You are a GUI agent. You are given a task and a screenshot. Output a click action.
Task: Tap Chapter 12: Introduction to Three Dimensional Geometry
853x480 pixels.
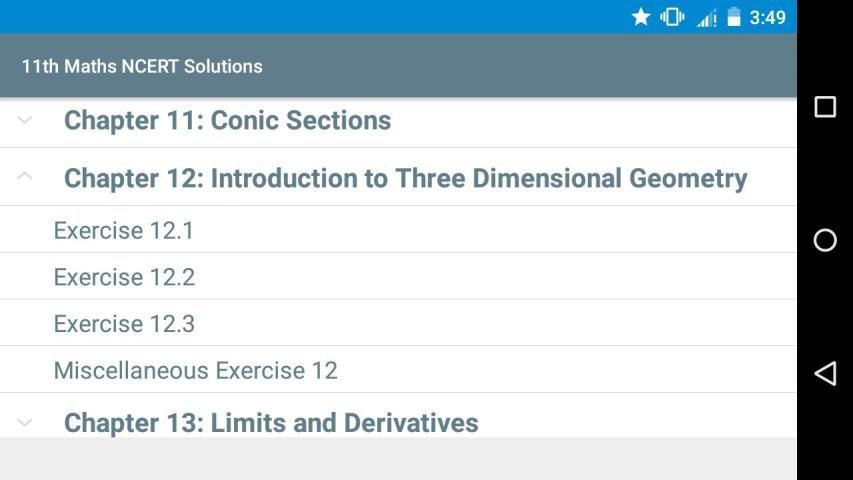pos(405,178)
